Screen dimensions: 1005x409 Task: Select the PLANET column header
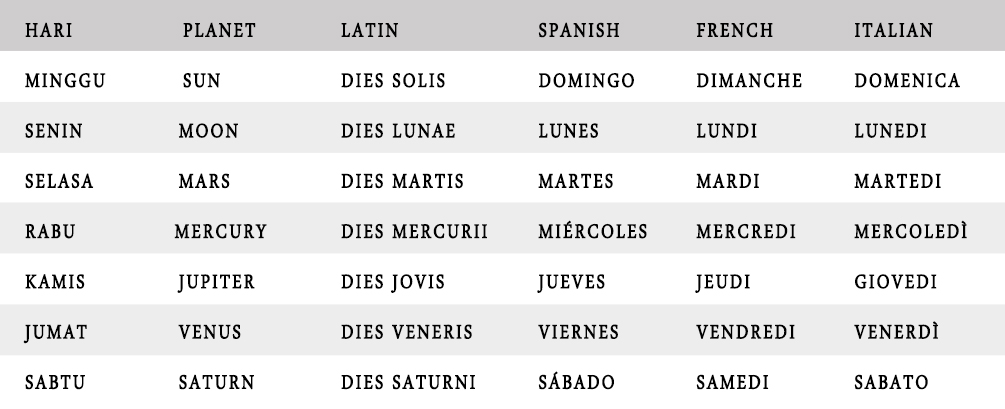coord(219,30)
